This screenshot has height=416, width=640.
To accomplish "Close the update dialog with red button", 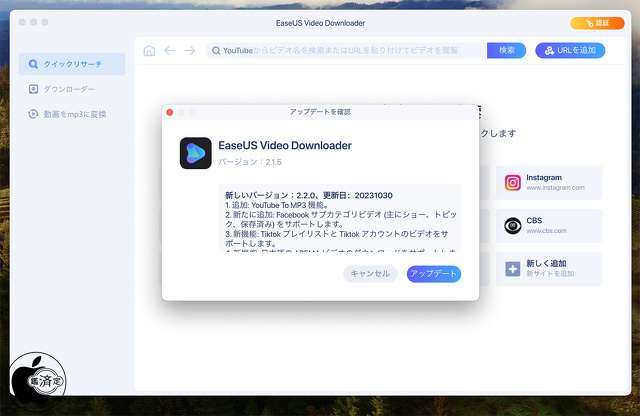I will (170, 112).
